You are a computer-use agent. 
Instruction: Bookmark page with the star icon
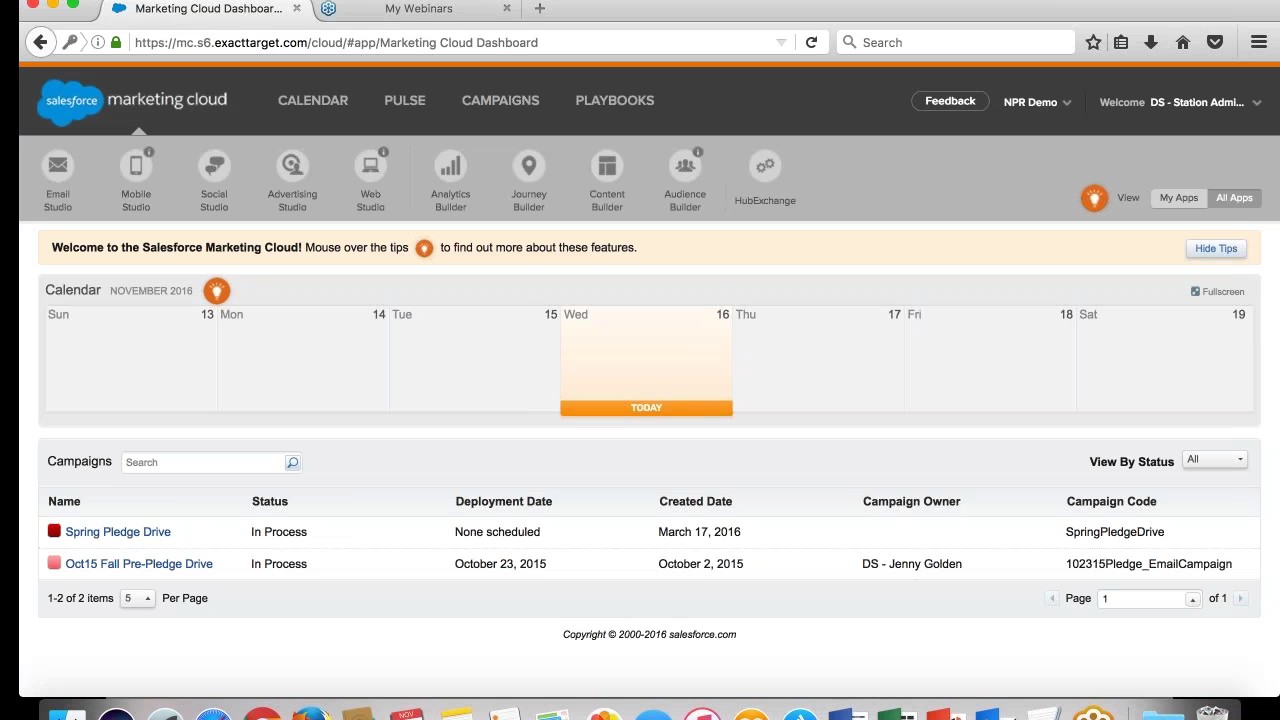click(1093, 42)
